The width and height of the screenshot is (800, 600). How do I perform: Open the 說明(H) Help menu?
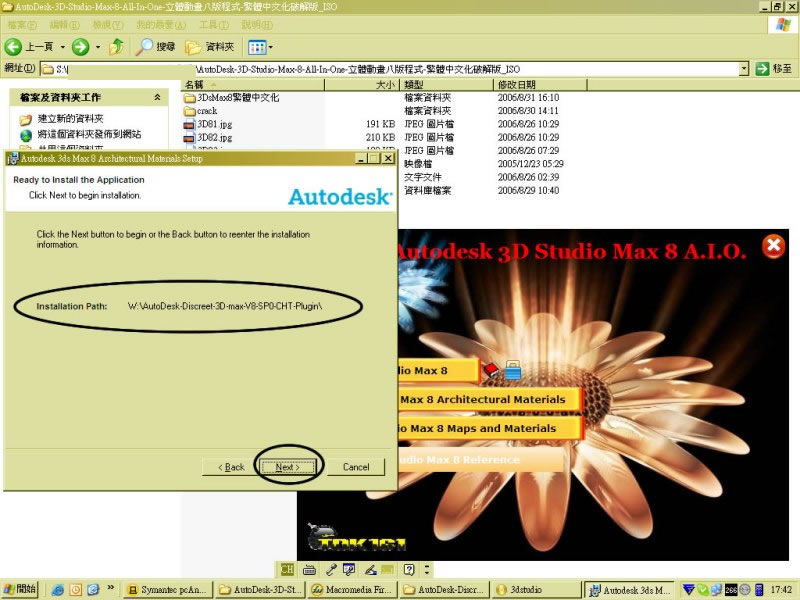pyautogui.click(x=257, y=24)
